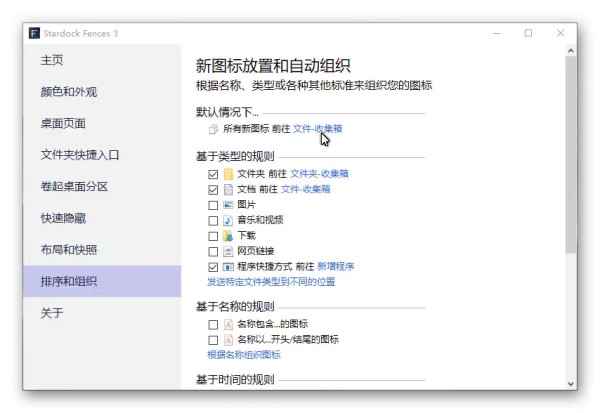The image size is (600, 413).
Task: Open the 新增程序 destination selector
Action: coord(336,266)
